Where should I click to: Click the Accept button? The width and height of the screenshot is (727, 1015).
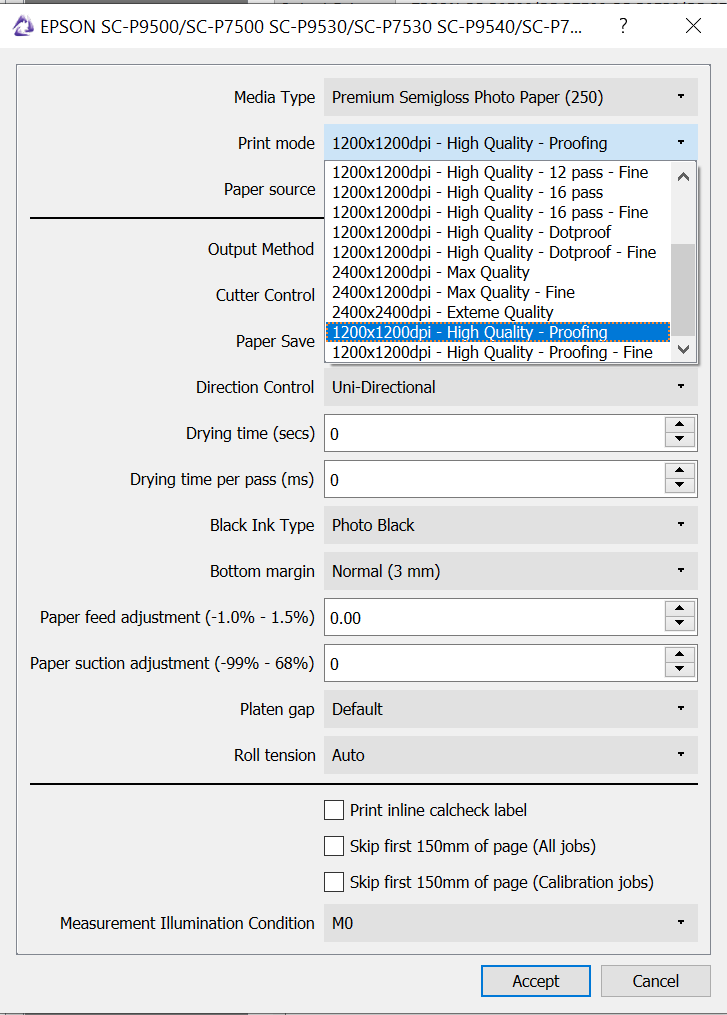[535, 981]
